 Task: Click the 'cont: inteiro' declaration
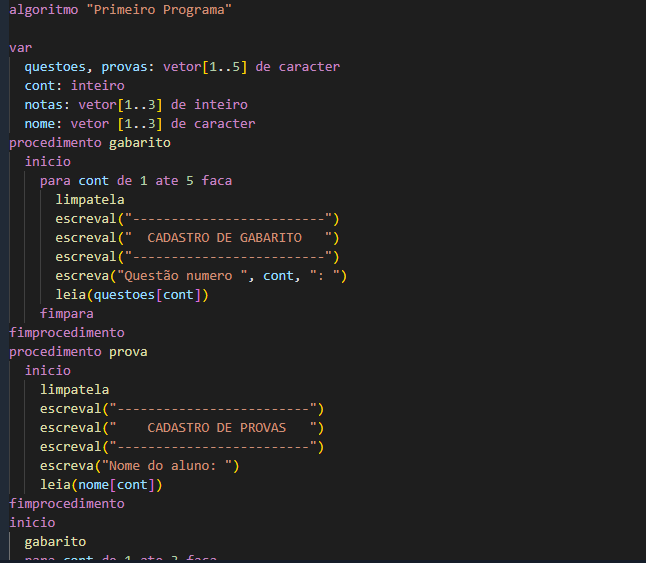pos(74,86)
